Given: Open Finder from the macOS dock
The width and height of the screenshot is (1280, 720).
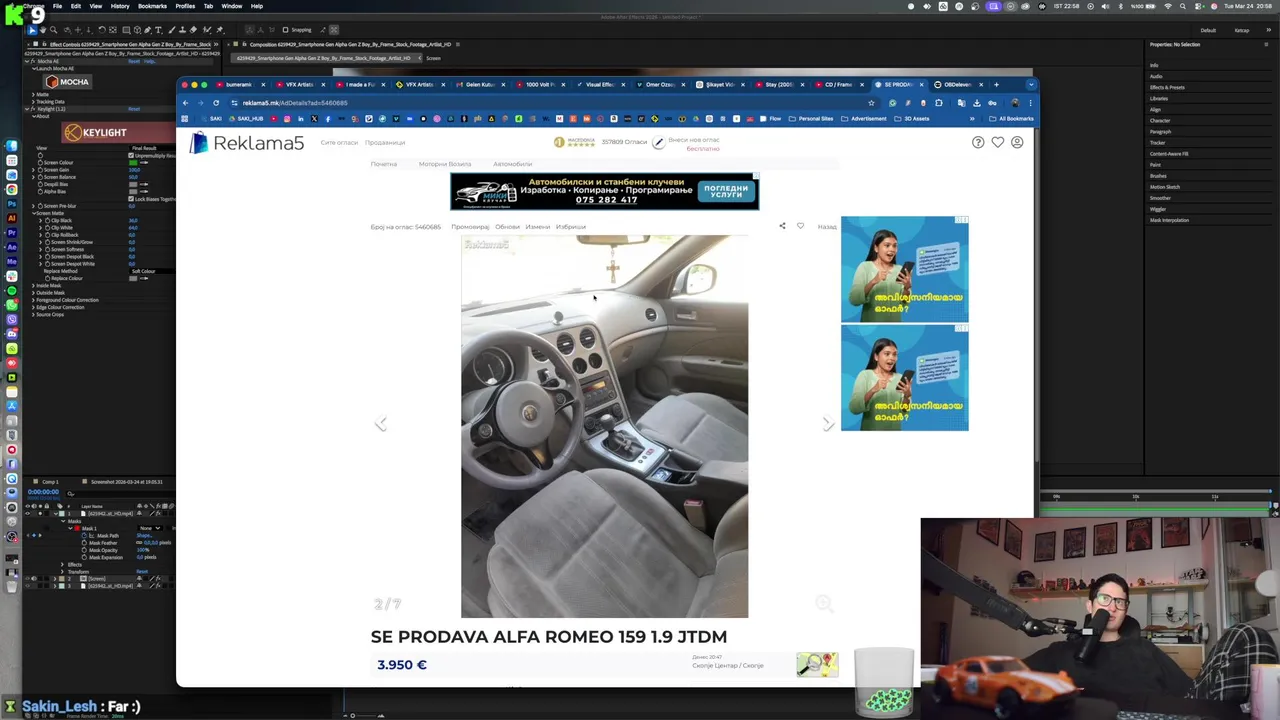Looking at the screenshot, I should pos(11,146).
